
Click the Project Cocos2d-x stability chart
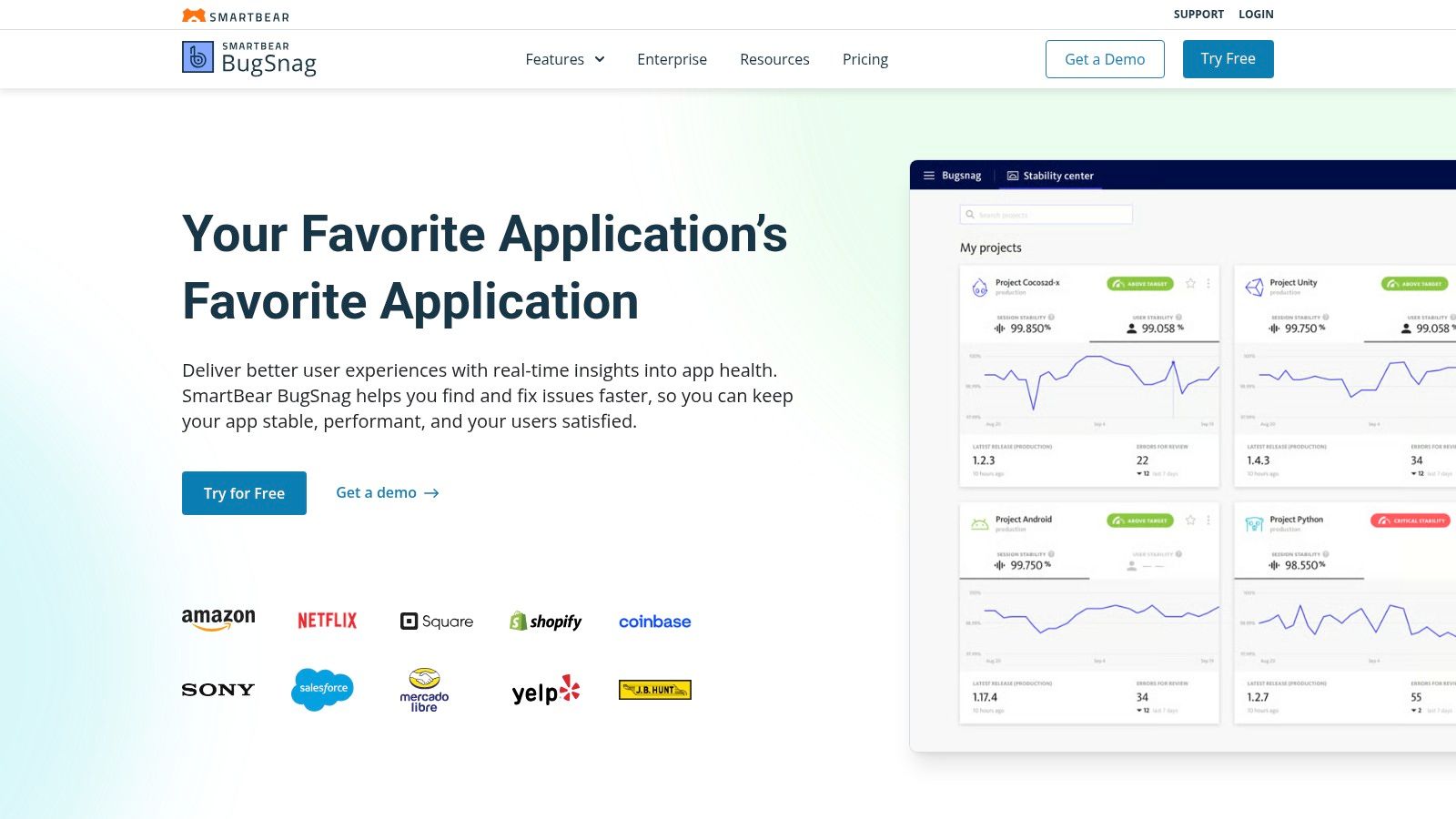pyautogui.click(x=1089, y=387)
